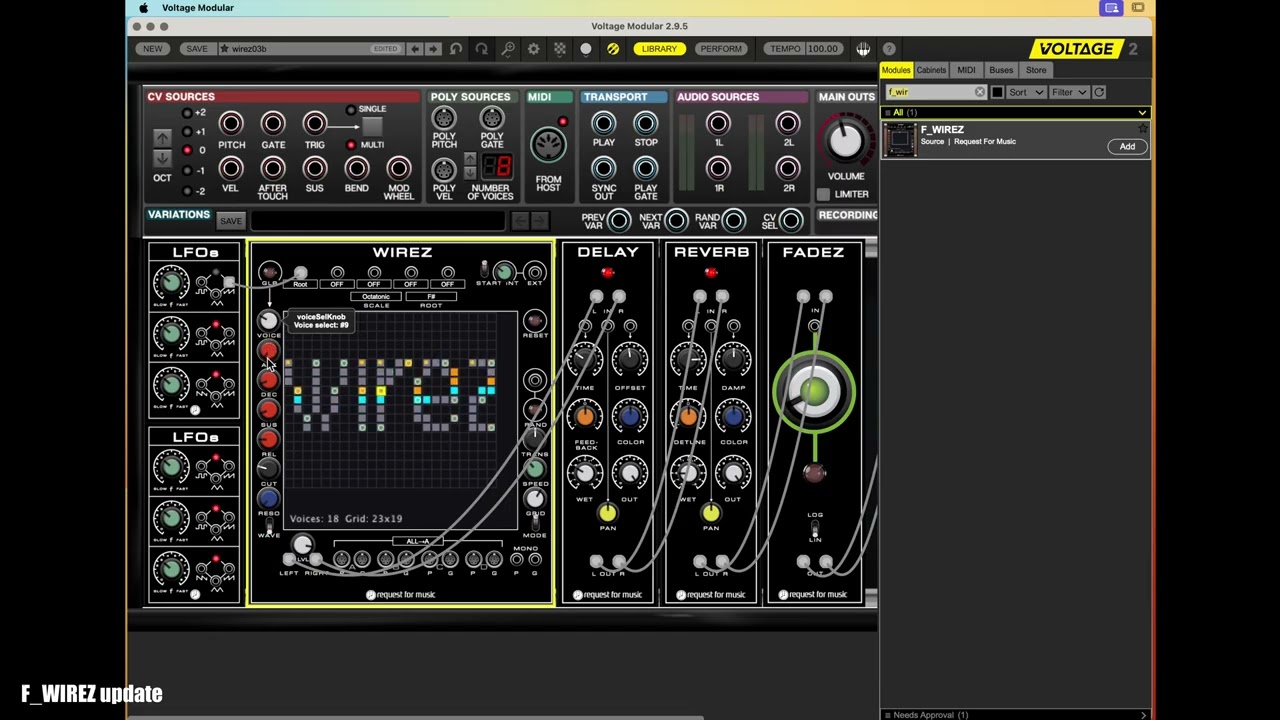Add the F_WIREZ module
This screenshot has height=720, width=1280.
click(1127, 147)
